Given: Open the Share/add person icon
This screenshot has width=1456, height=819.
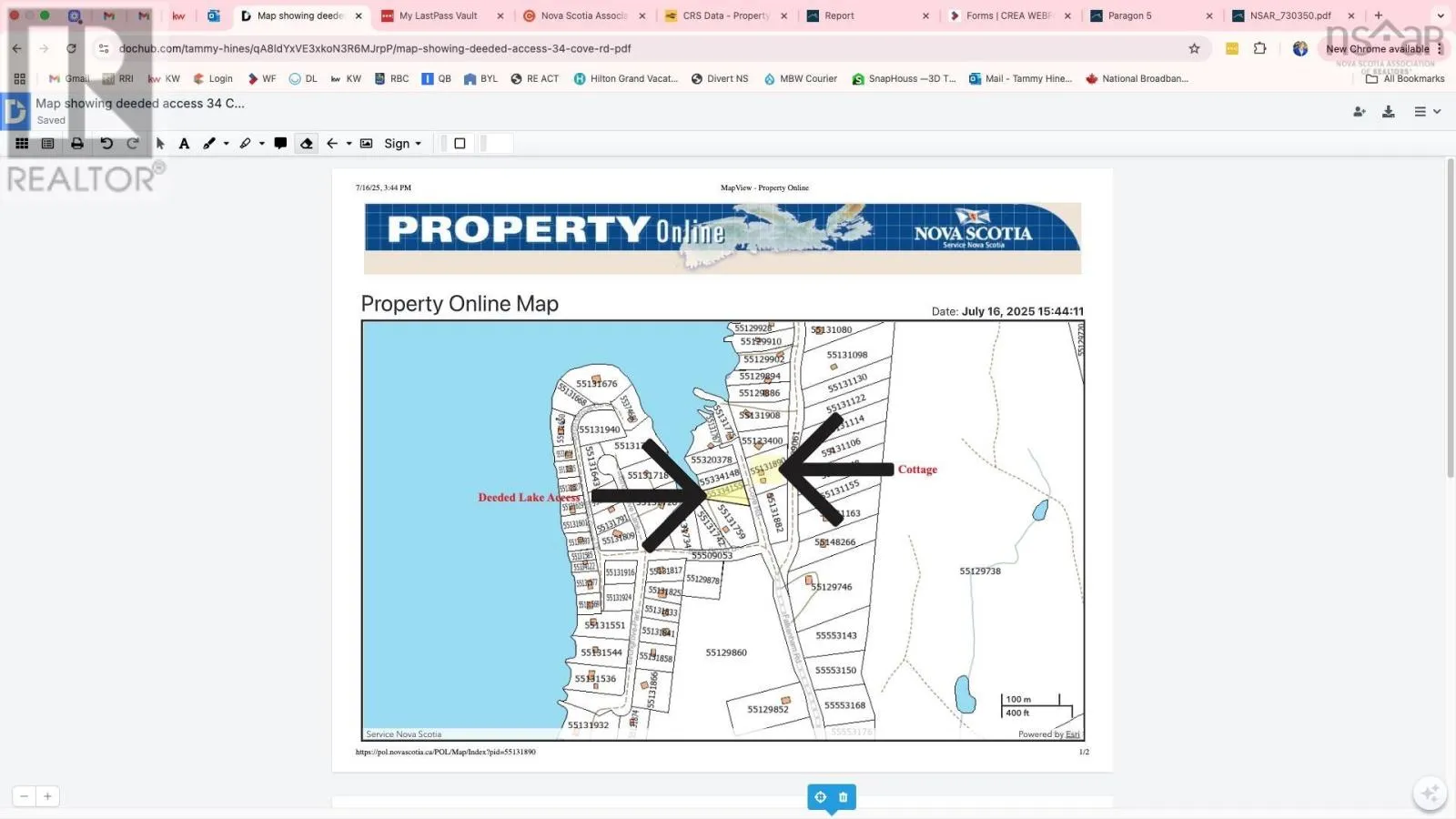Looking at the screenshot, I should pos(1359,112).
